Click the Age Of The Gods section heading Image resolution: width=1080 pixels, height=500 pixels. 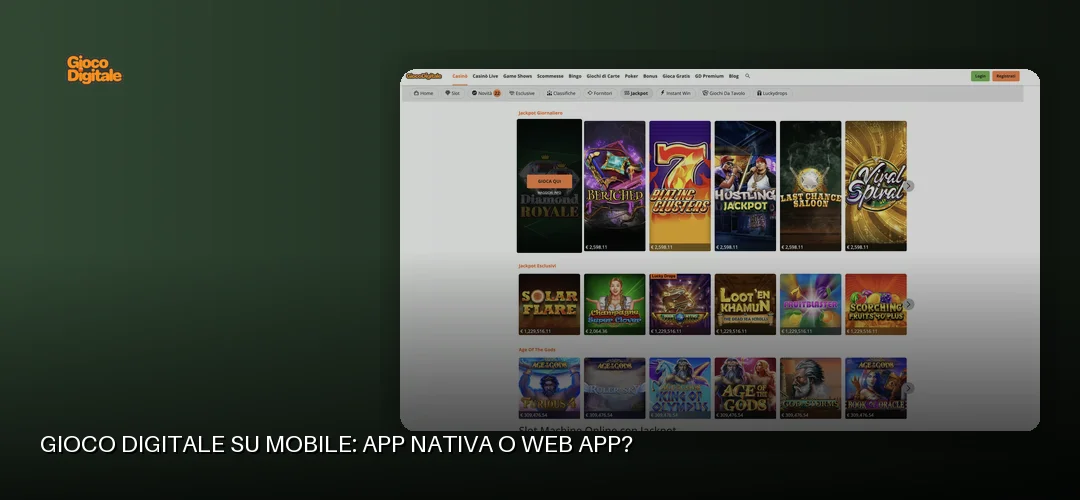[x=537, y=350]
